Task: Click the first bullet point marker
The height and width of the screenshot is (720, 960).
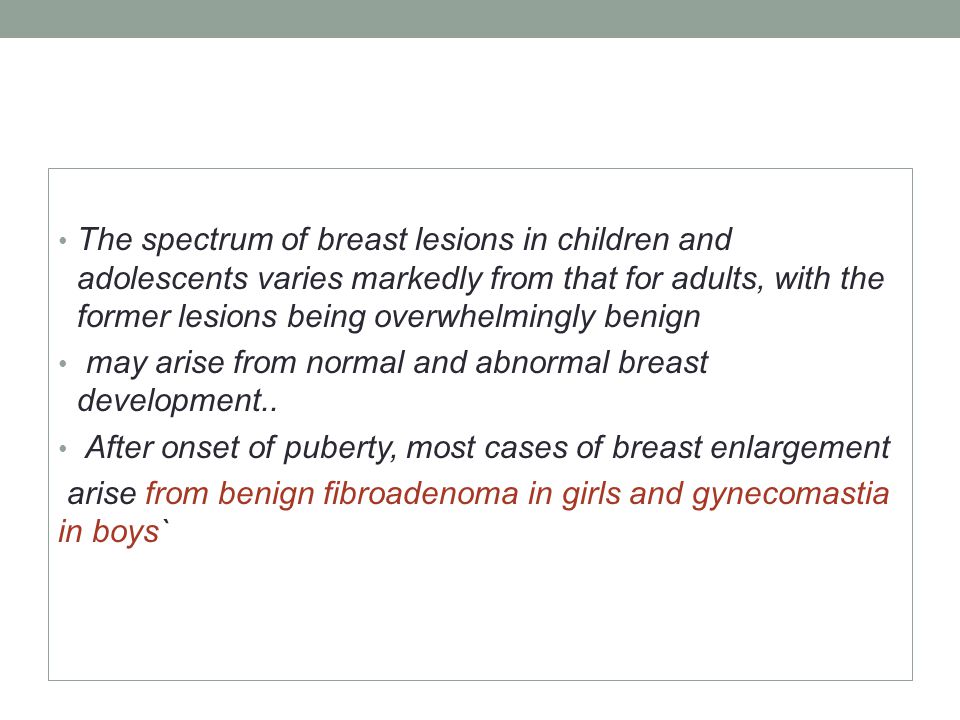Action: pos(62,241)
